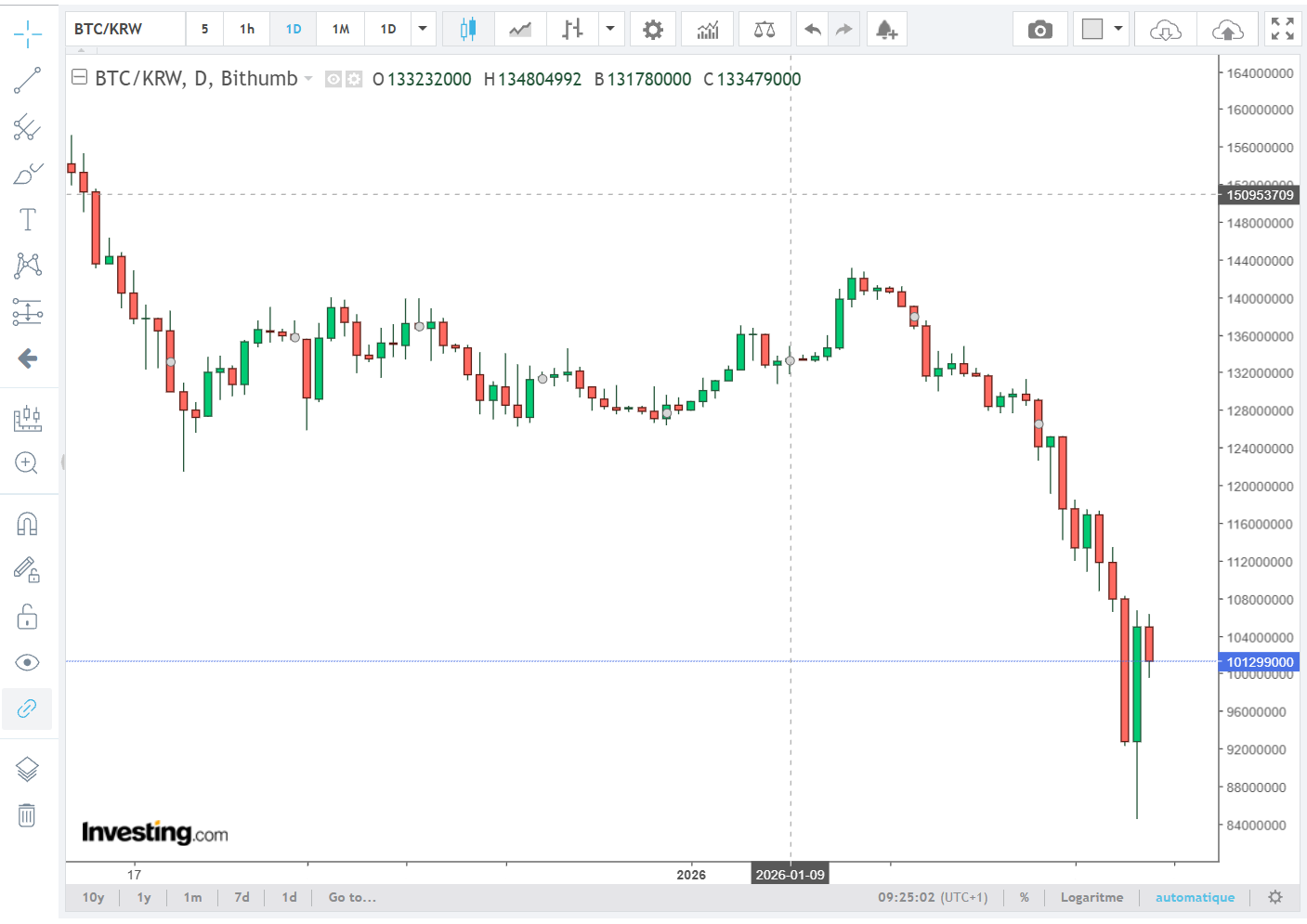Select the Text annotation tool
Image resolution: width=1307 pixels, height=924 pixels.
point(27,220)
